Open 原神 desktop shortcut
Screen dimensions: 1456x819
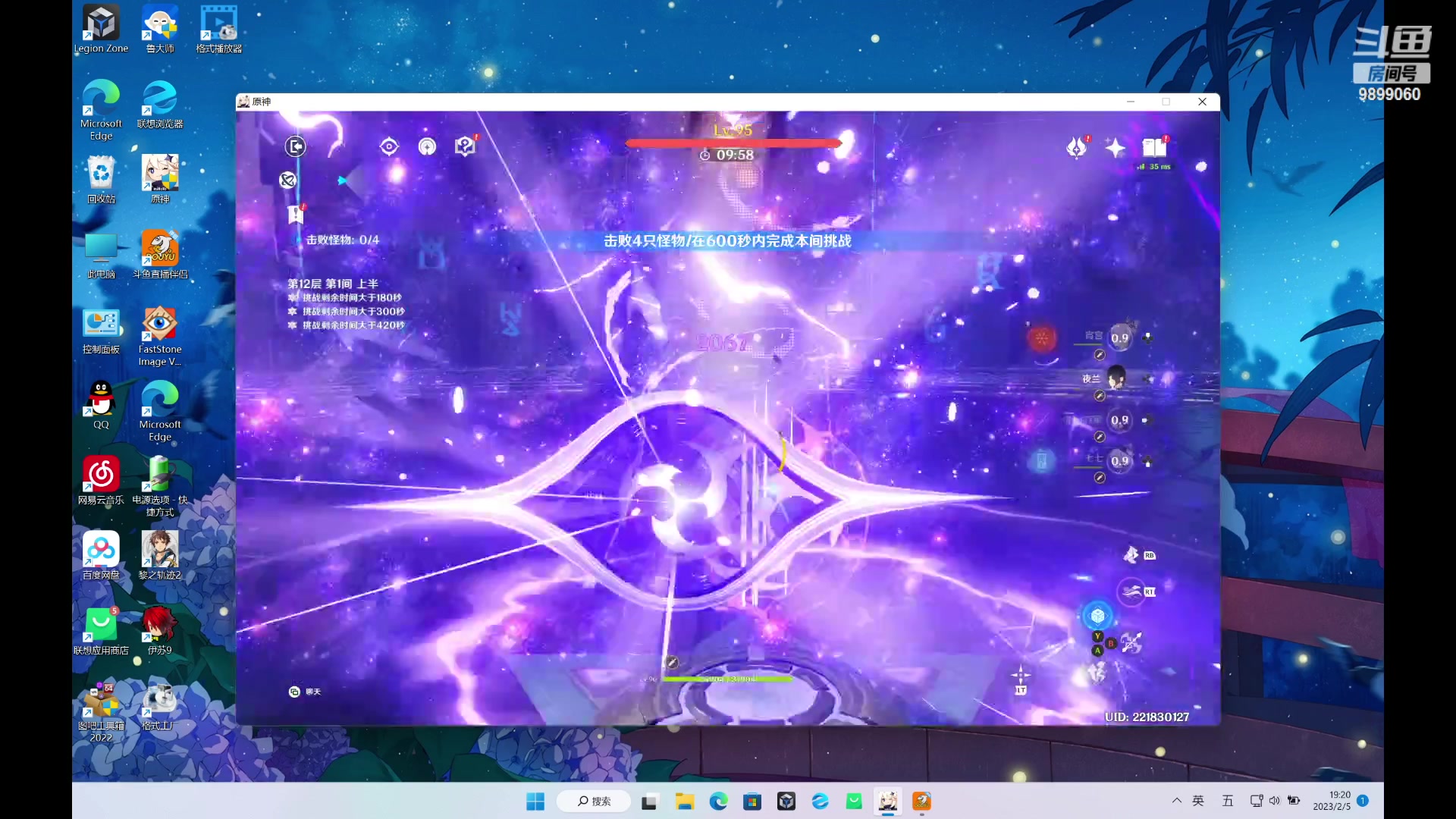pyautogui.click(x=160, y=180)
